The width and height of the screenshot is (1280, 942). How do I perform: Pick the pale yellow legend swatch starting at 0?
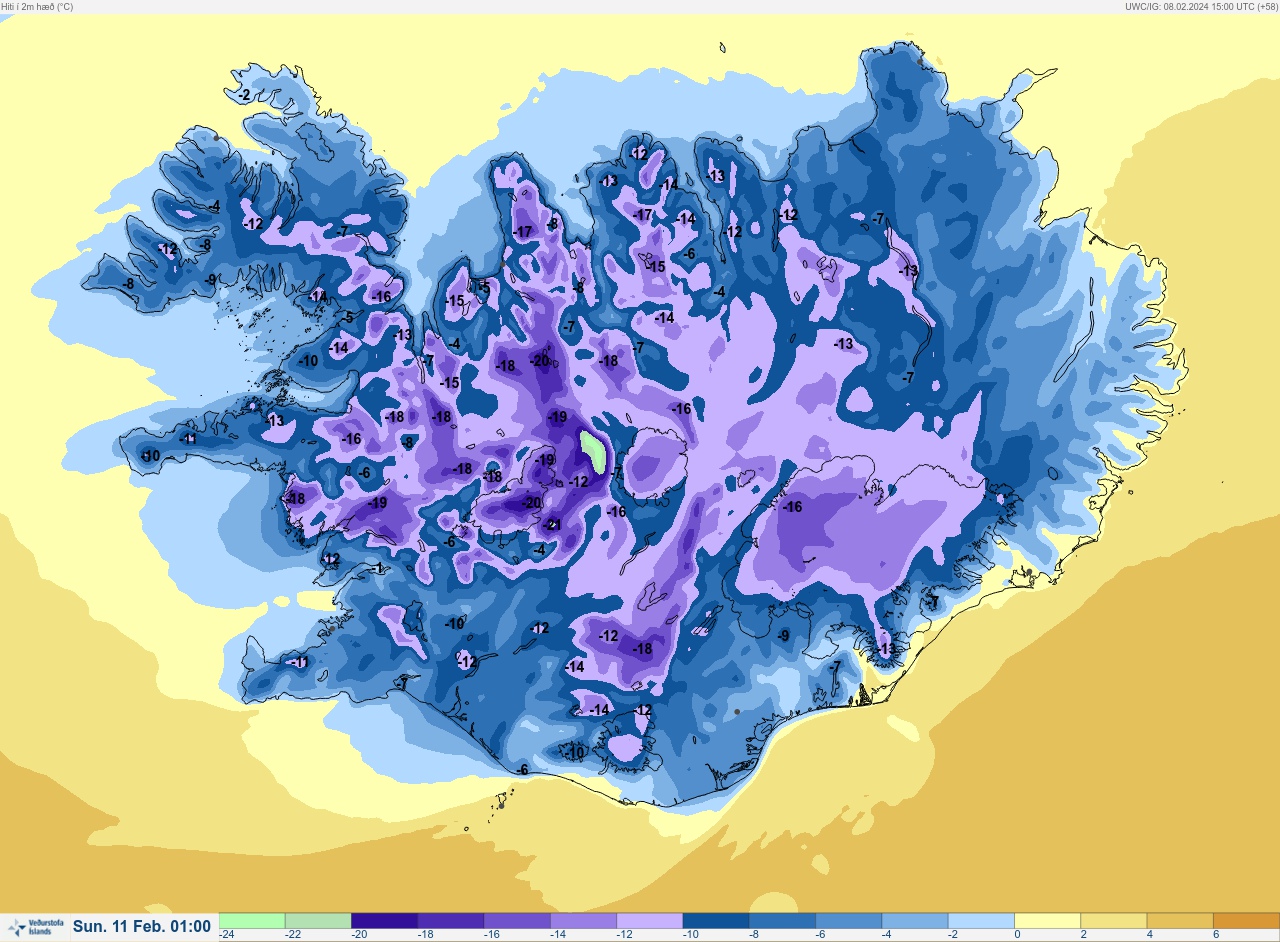(1047, 920)
